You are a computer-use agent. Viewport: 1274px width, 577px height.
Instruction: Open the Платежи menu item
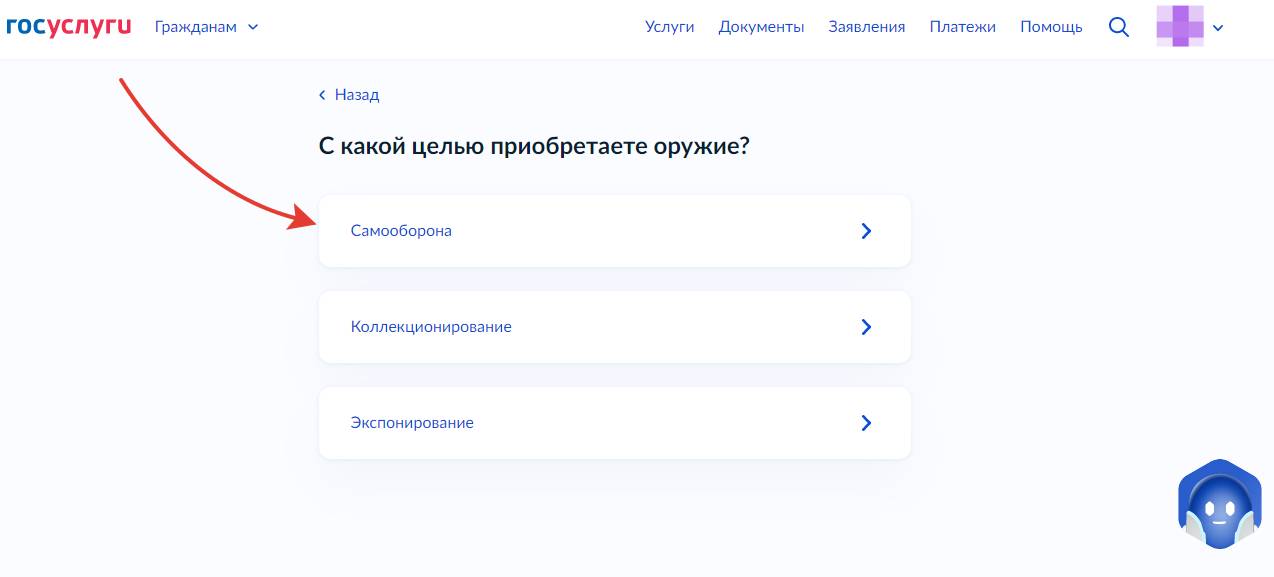click(962, 27)
